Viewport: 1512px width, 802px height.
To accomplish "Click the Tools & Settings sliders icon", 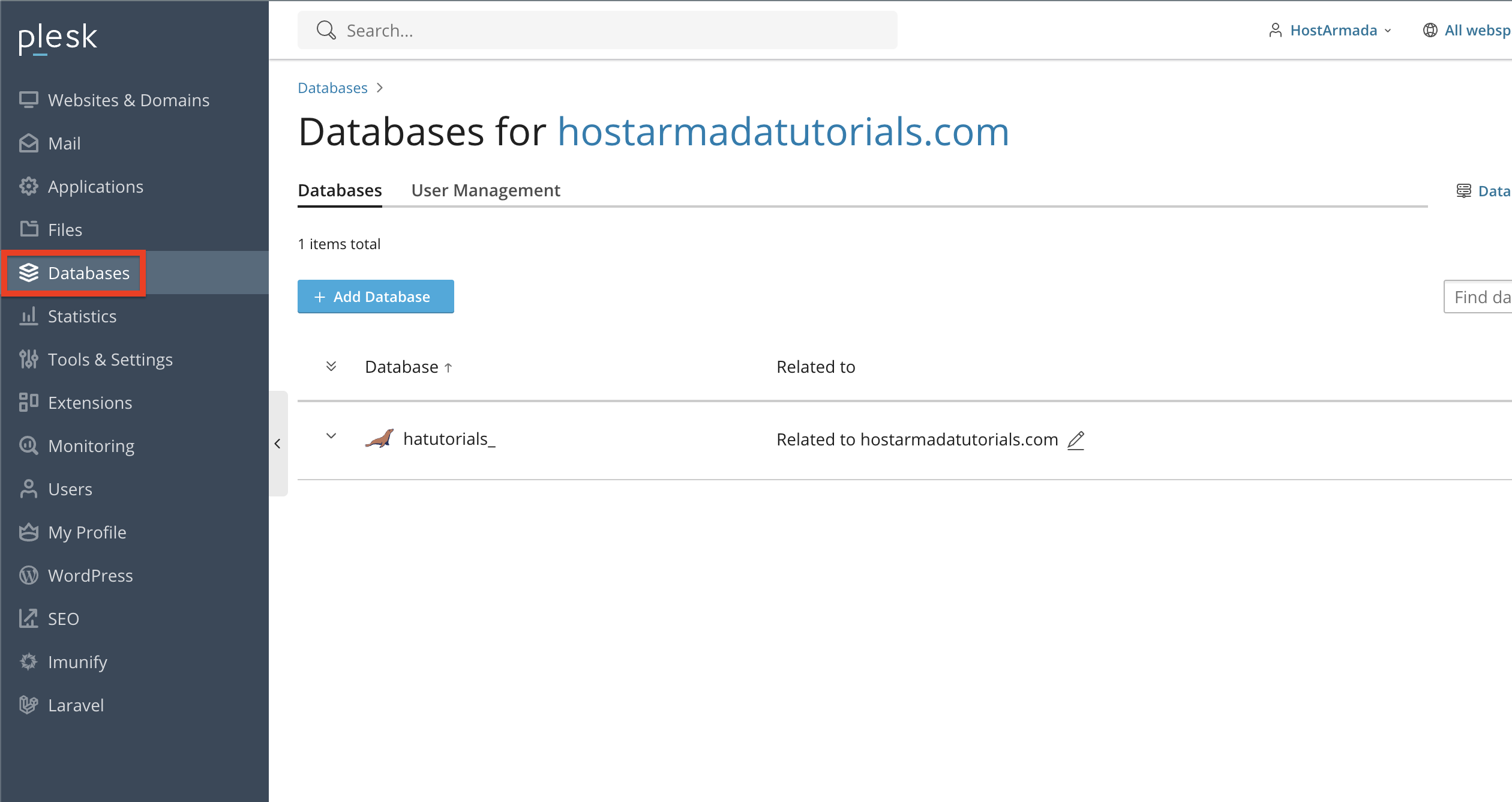I will pos(28,359).
